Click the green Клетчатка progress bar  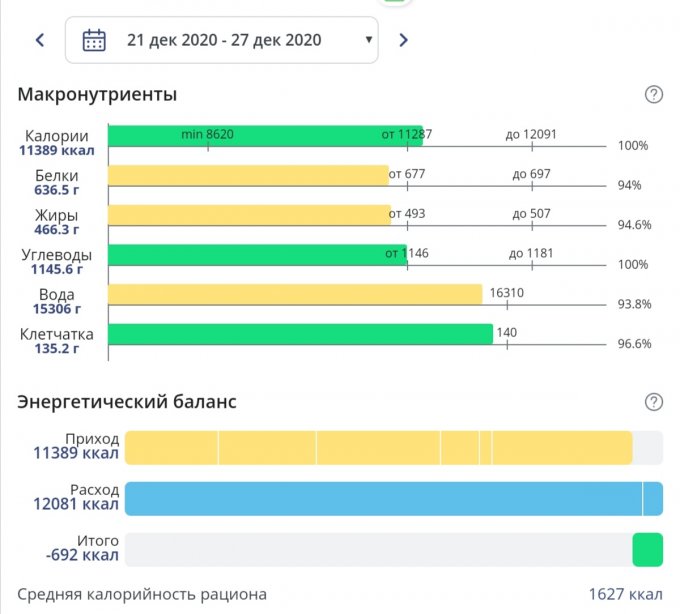(300, 334)
